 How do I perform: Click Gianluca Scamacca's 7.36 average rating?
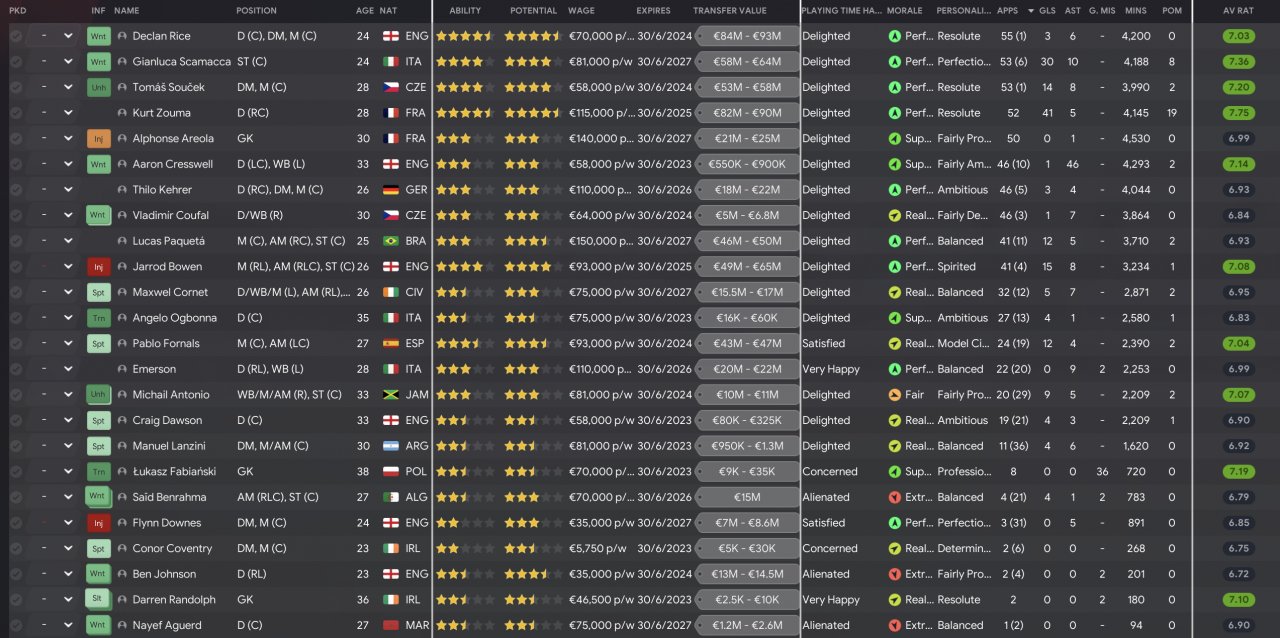(1238, 62)
